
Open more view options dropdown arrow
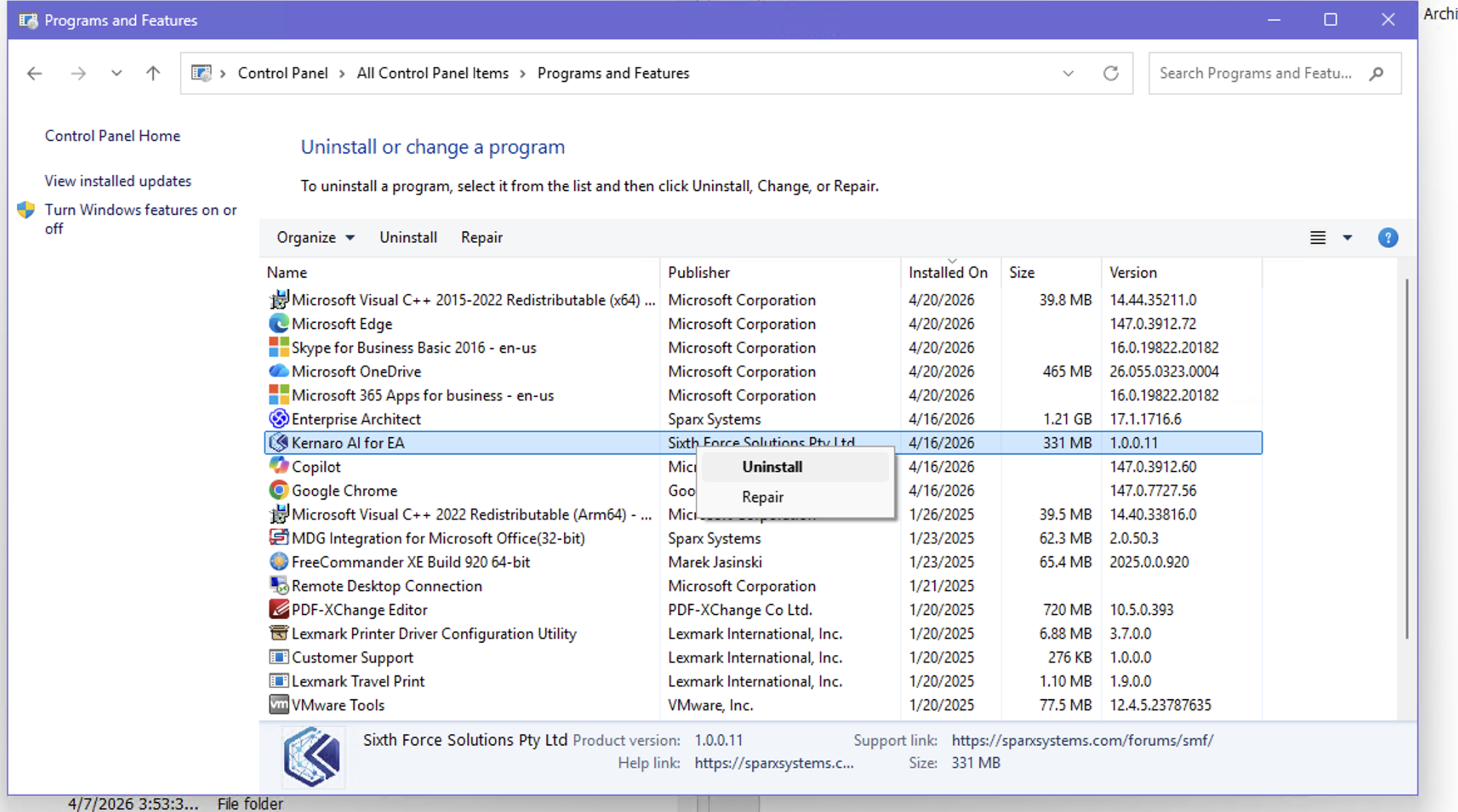coord(1347,238)
